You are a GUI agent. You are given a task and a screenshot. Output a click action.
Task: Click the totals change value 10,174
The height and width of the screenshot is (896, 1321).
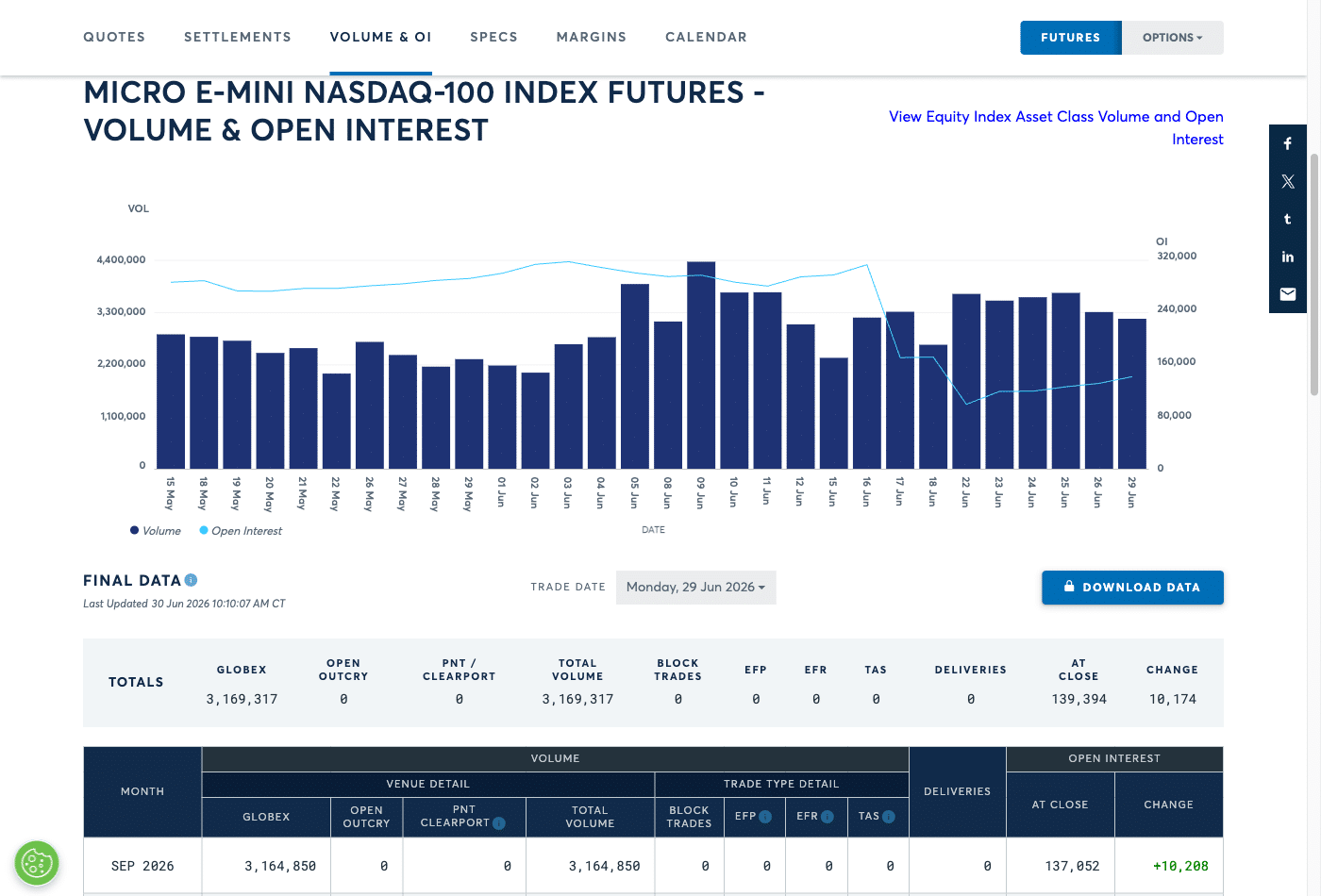pyautogui.click(x=1172, y=699)
